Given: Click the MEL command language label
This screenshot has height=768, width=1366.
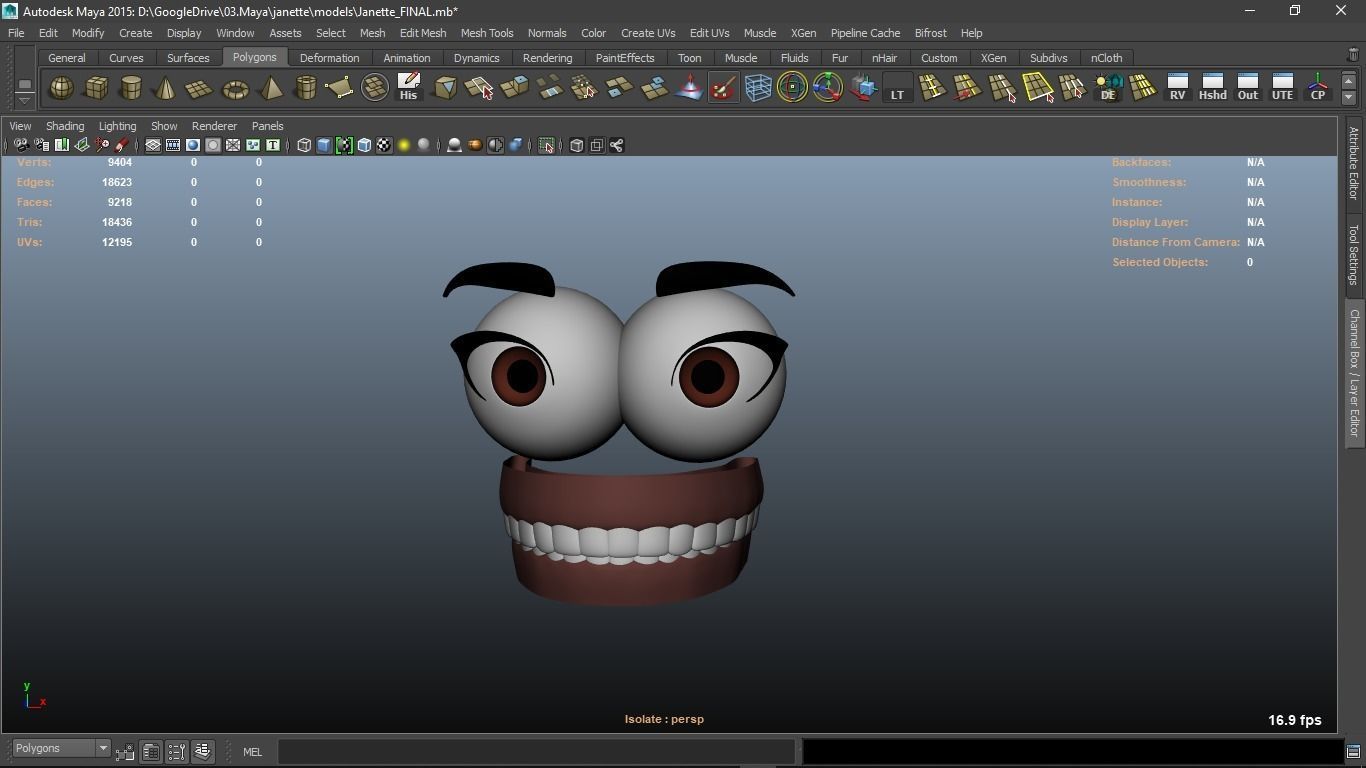Looking at the screenshot, I should point(252,752).
